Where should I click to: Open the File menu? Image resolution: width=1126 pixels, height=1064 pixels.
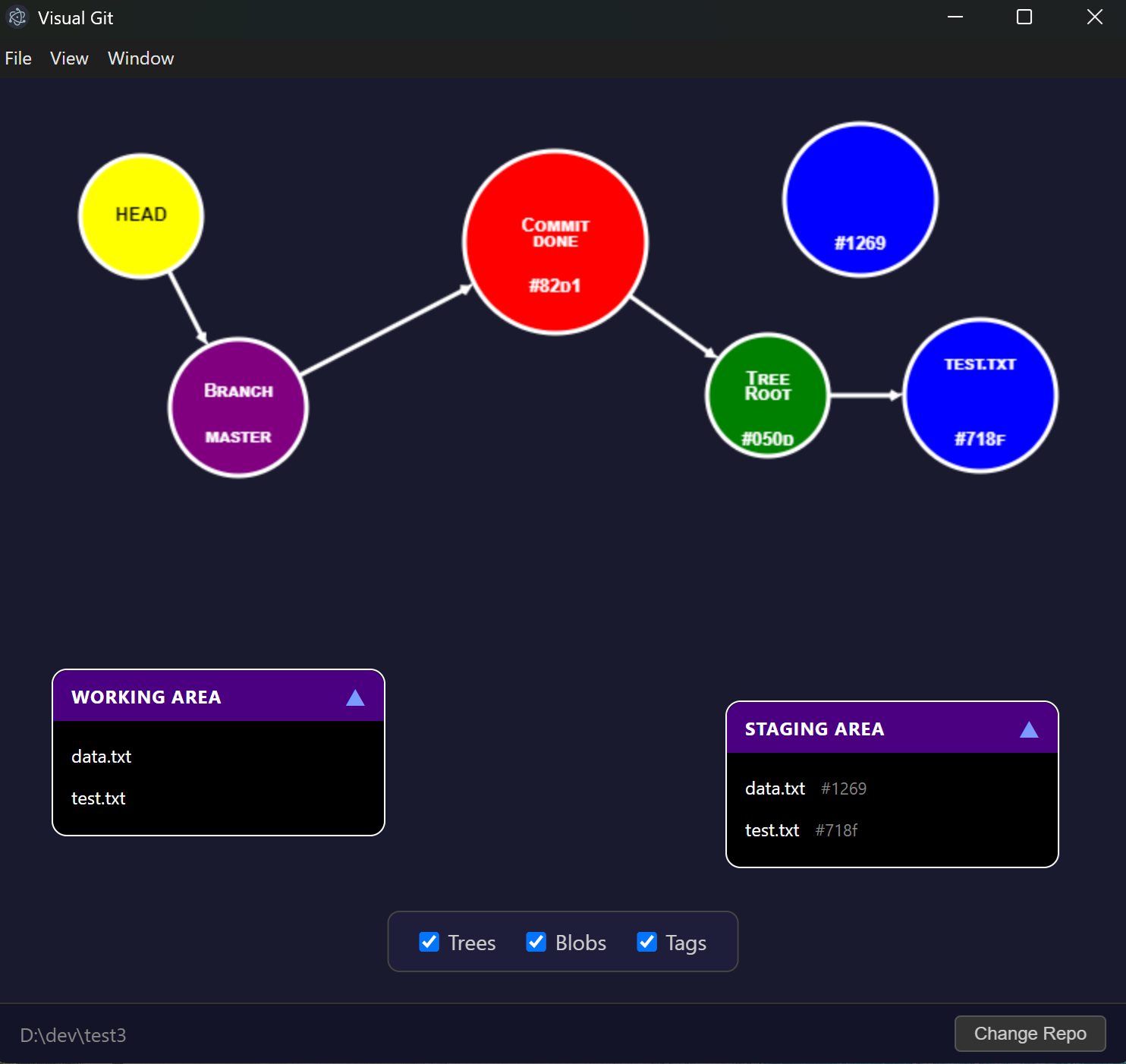click(x=17, y=58)
